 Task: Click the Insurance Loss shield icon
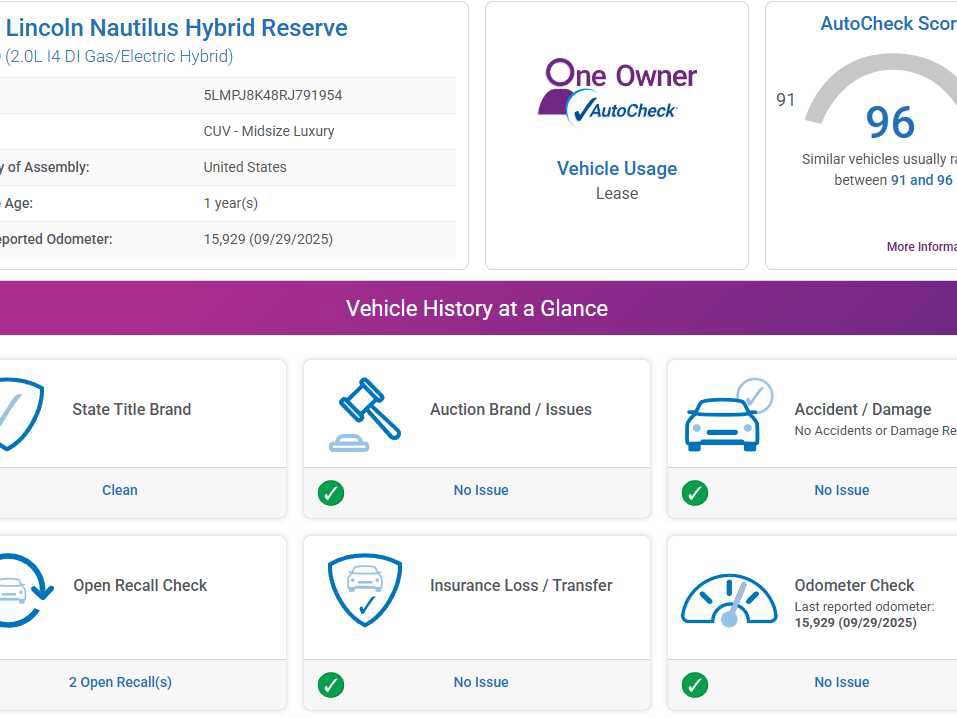364,590
